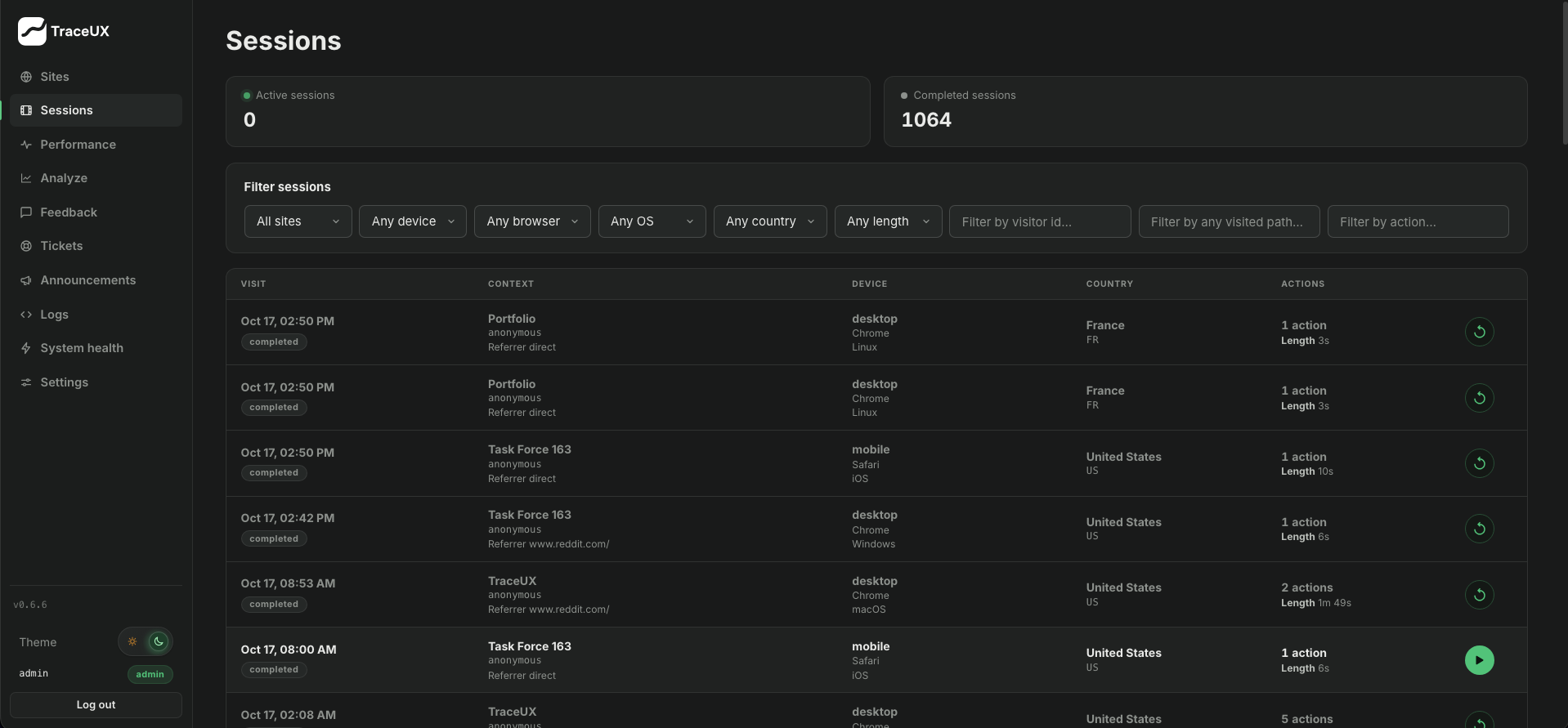Click the Log out button
The image size is (1568, 728).
96,704
